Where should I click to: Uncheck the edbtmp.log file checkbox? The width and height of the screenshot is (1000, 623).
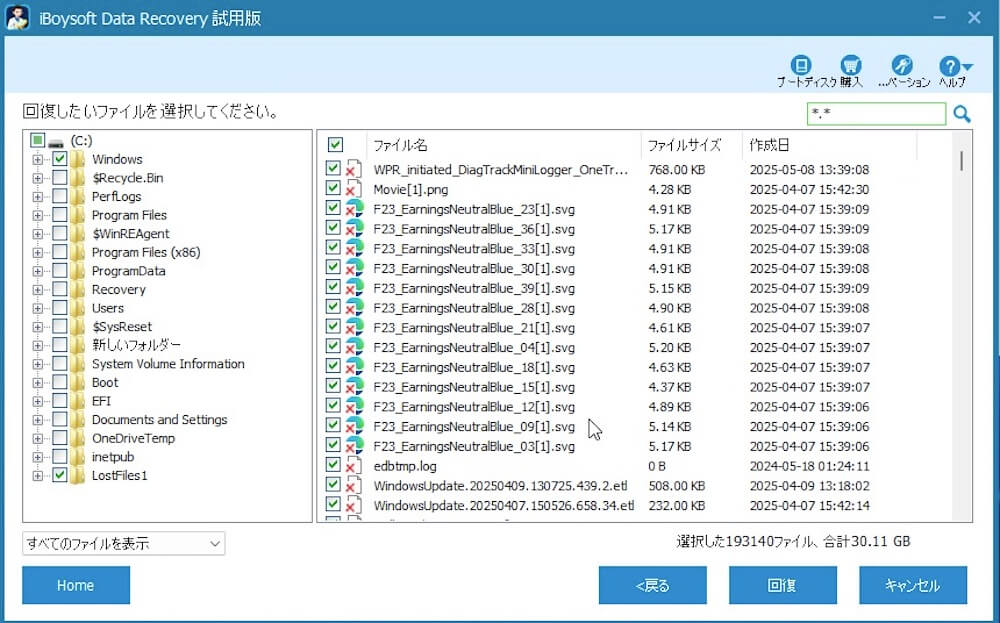point(332,465)
